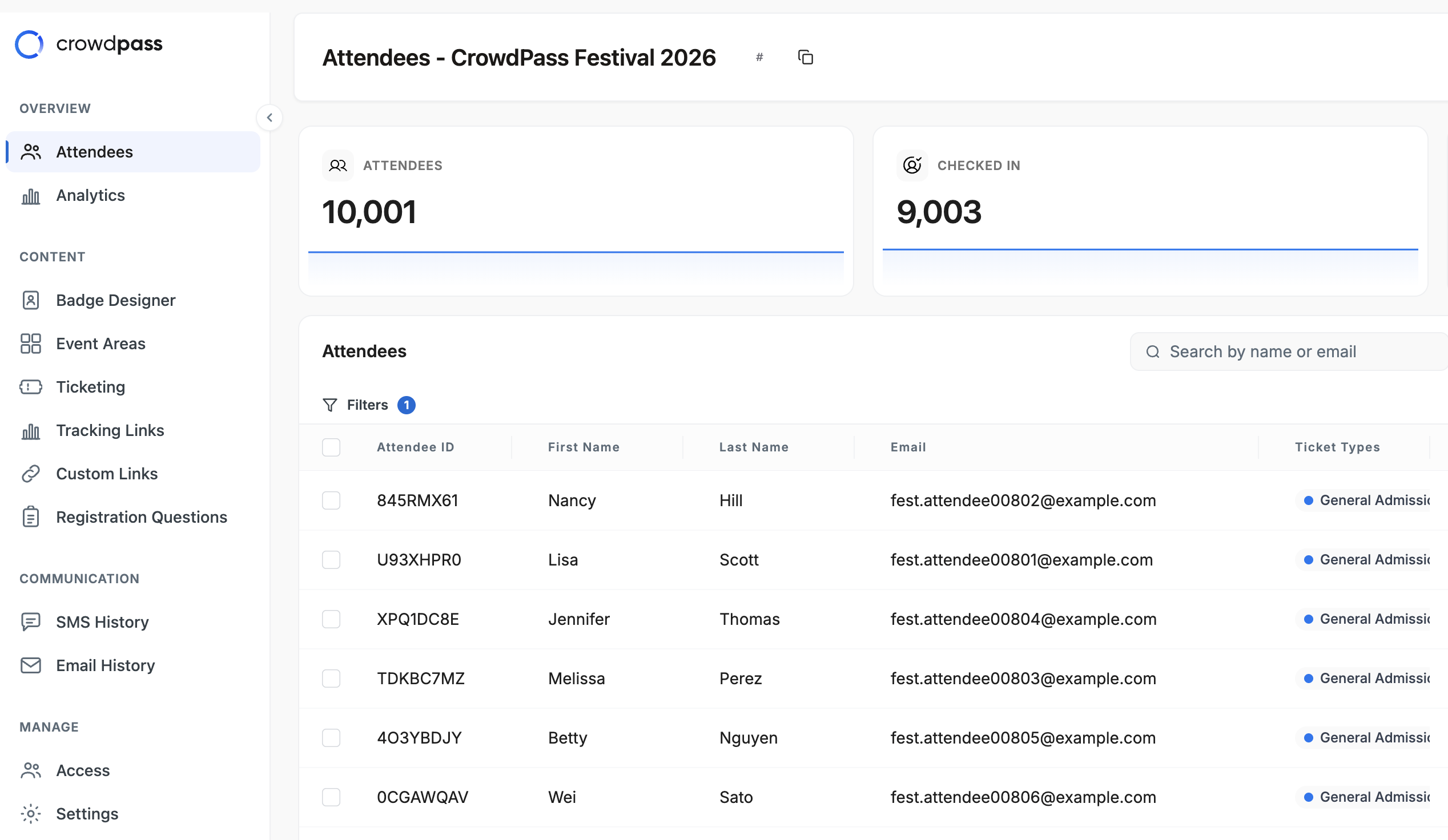This screenshot has width=1448, height=840.
Task: Click attendee ID 4O3YBDJY
Action: click(x=420, y=738)
